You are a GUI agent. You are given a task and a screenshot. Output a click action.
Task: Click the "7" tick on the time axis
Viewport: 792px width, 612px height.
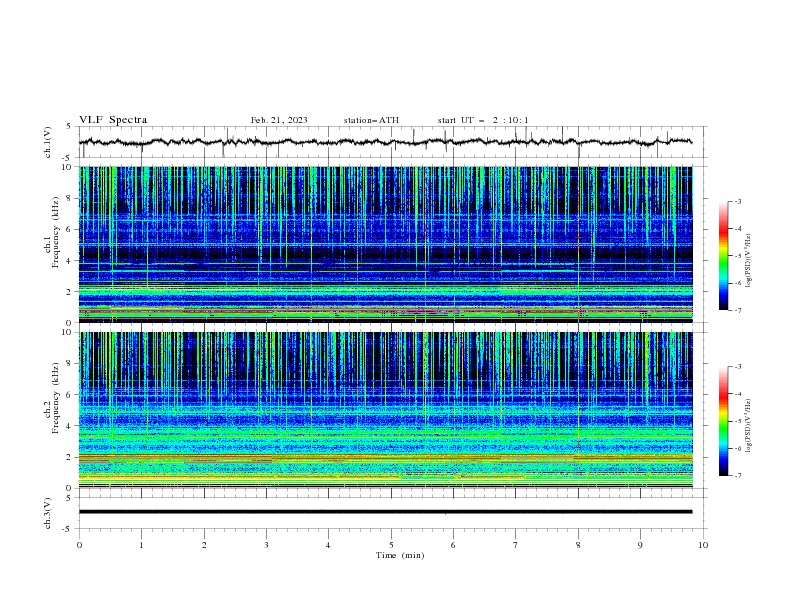[x=515, y=545]
